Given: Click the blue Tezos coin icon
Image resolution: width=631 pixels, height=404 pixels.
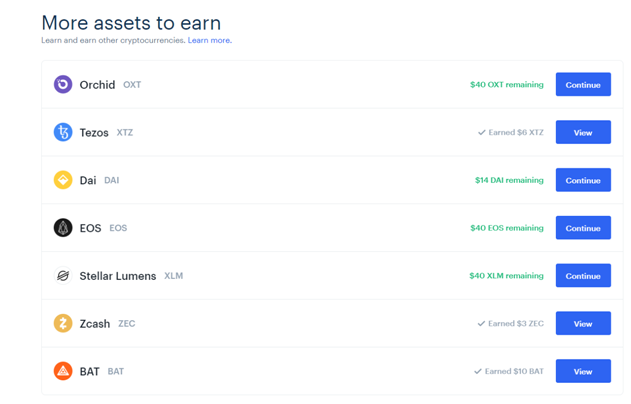Looking at the screenshot, I should [x=63, y=132].
